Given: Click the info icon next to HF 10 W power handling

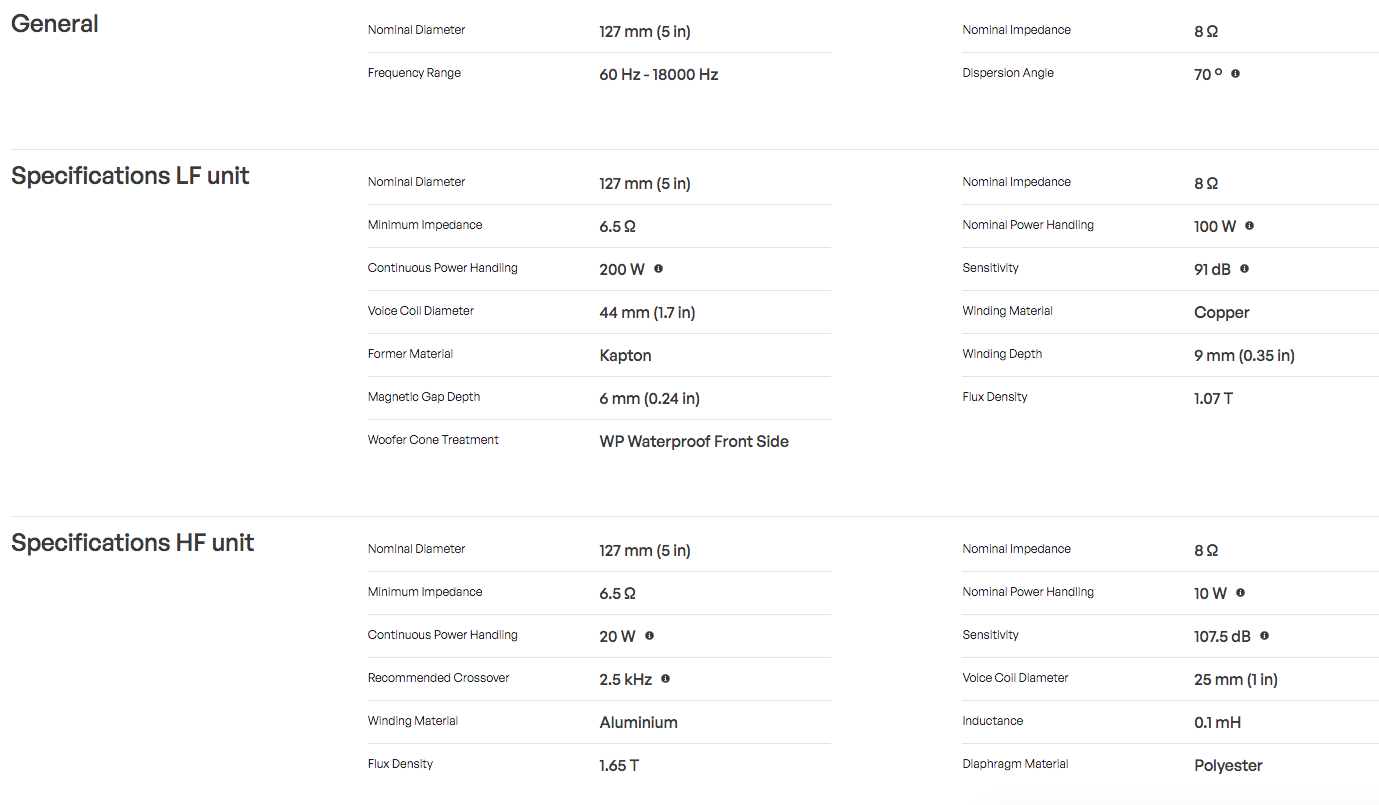Looking at the screenshot, I should 1240,592.
